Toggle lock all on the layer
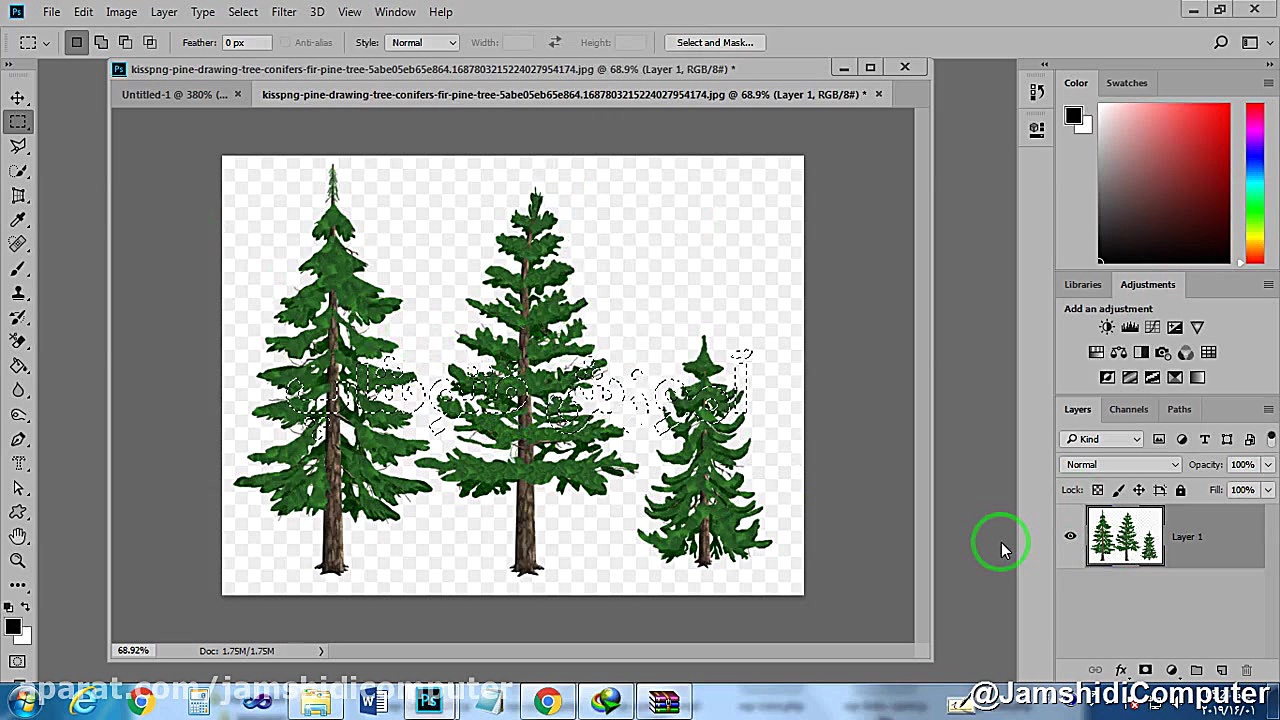The height and width of the screenshot is (720, 1280). pos(1180,490)
